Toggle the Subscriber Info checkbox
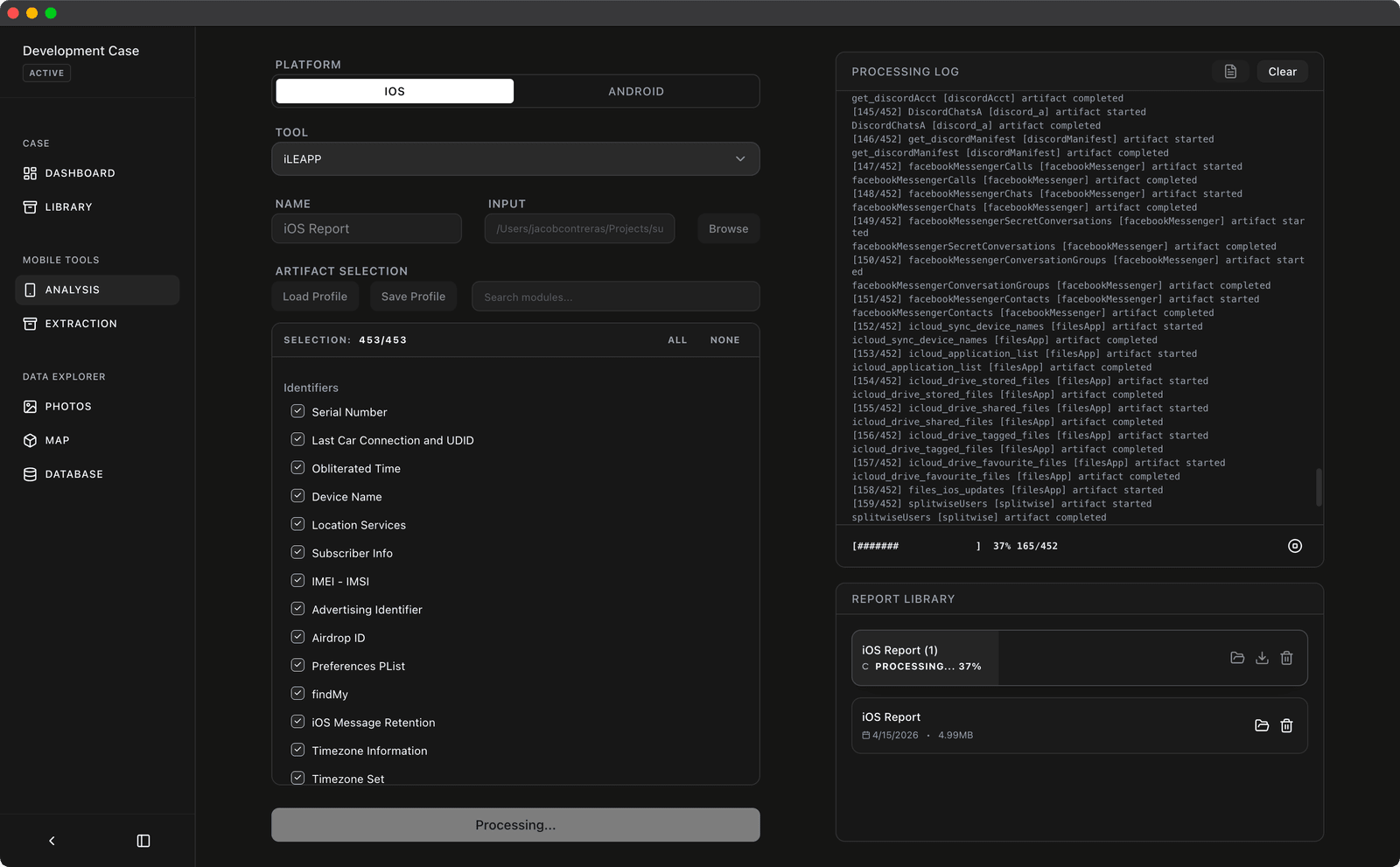 297,552
